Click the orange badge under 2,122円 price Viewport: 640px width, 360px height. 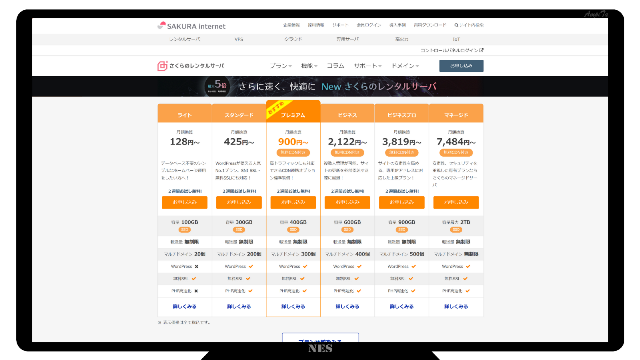(347, 153)
